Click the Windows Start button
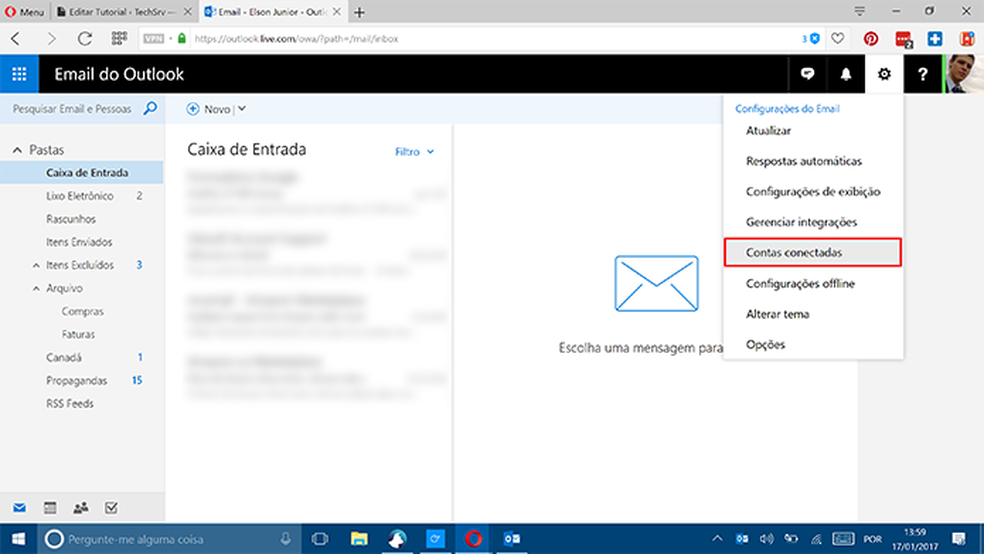 [x=18, y=539]
